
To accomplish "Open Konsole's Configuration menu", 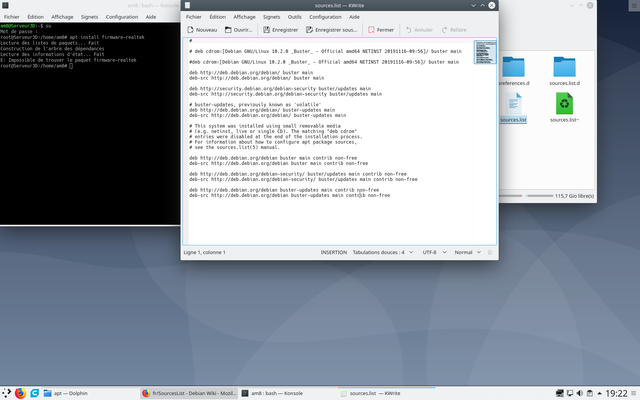I will tap(122, 17).
